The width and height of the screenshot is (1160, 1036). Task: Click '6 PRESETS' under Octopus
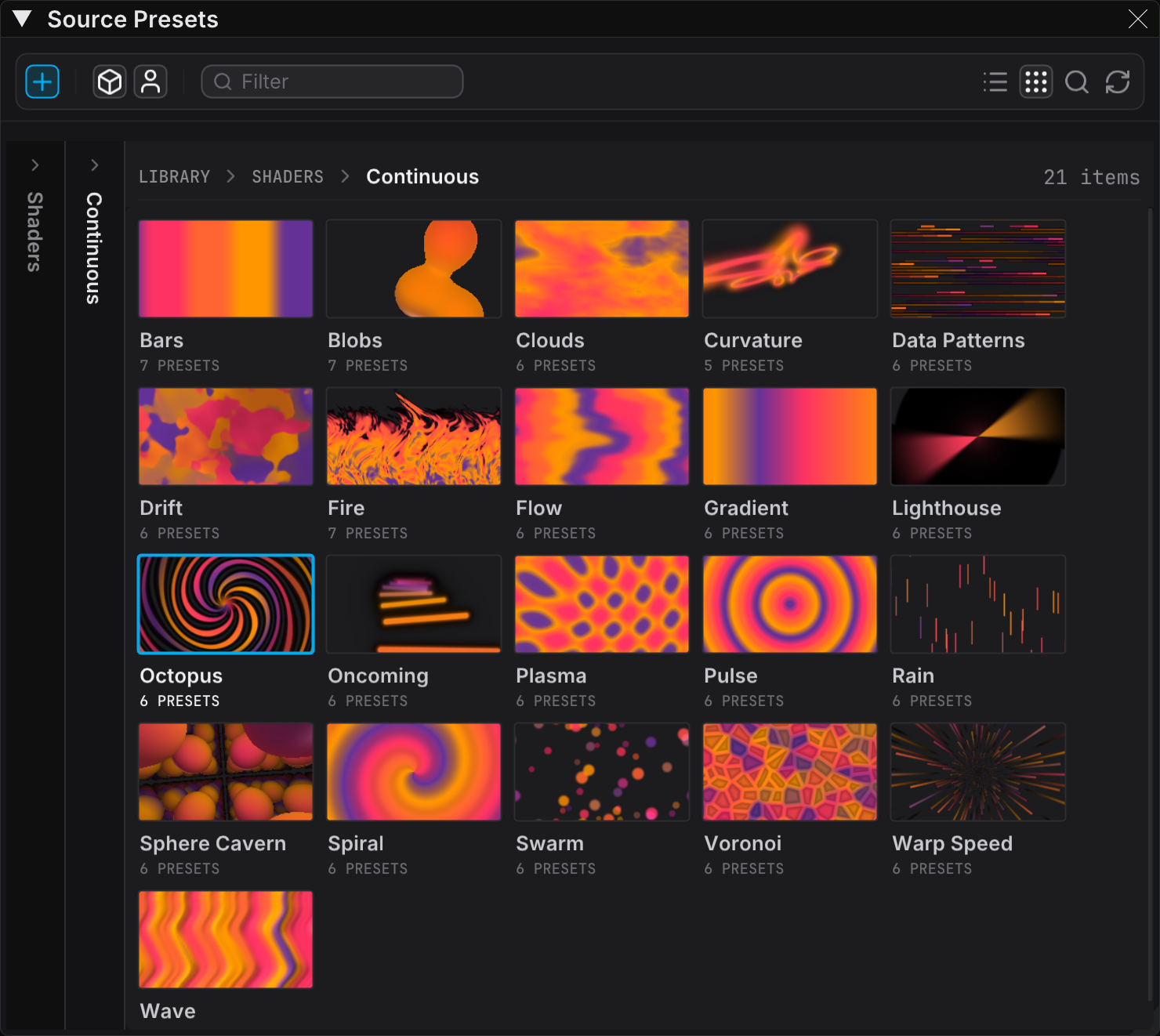pyautogui.click(x=179, y=701)
